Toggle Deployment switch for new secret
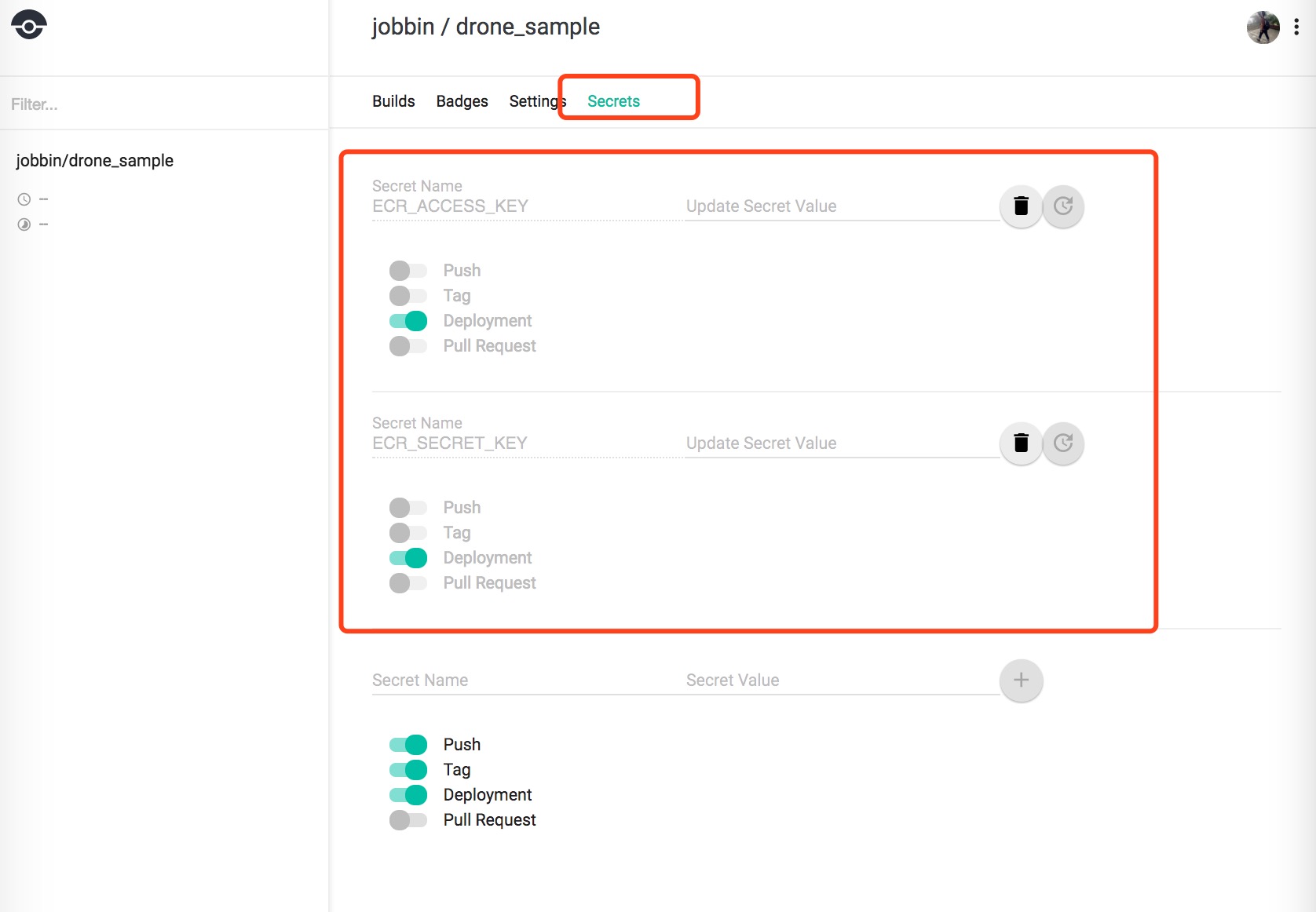This screenshot has width=1316, height=912. (408, 795)
